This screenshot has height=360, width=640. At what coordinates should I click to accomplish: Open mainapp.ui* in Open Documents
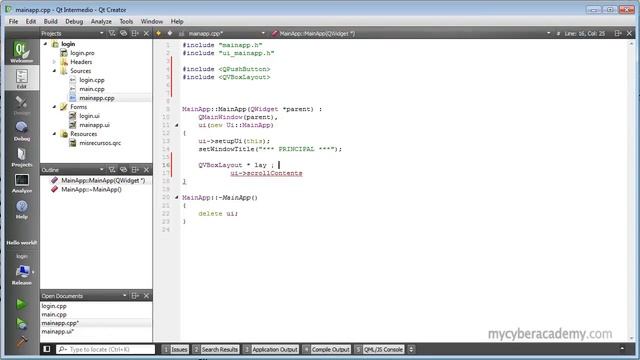58,331
